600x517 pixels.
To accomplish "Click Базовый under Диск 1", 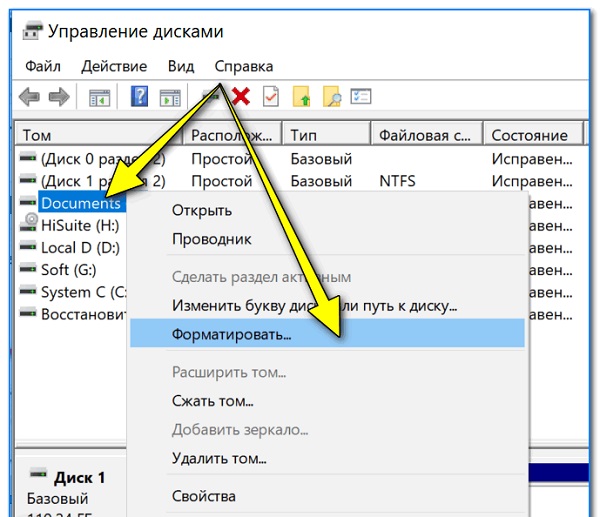I will point(57,499).
